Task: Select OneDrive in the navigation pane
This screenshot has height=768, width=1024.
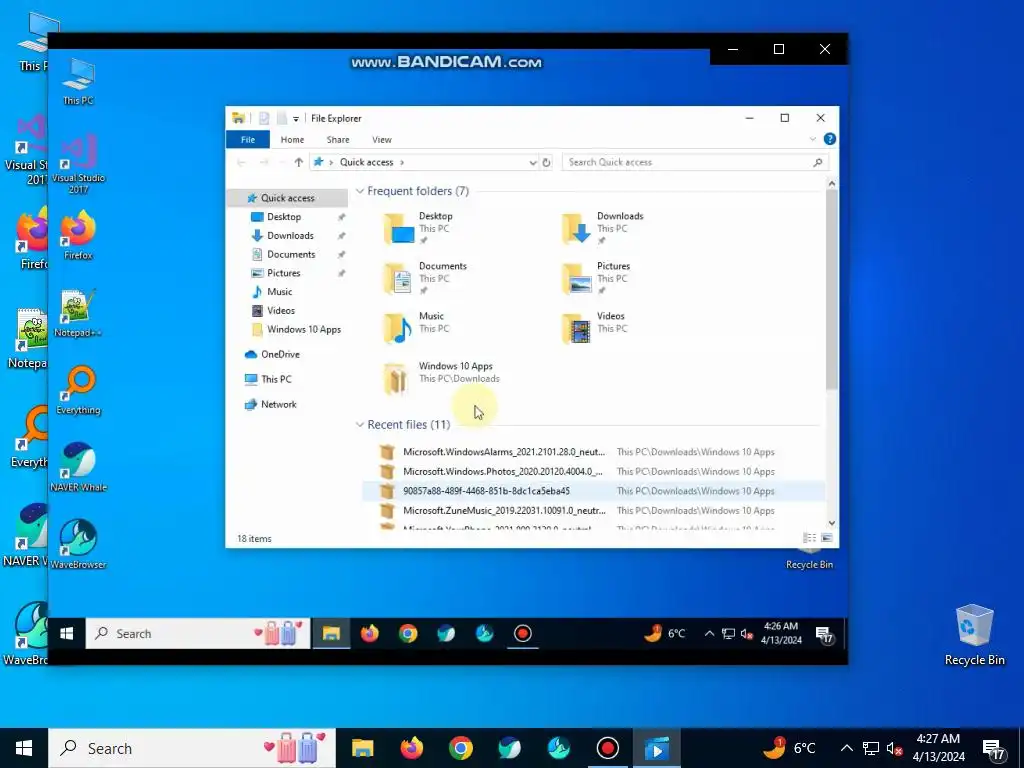Action: point(280,355)
